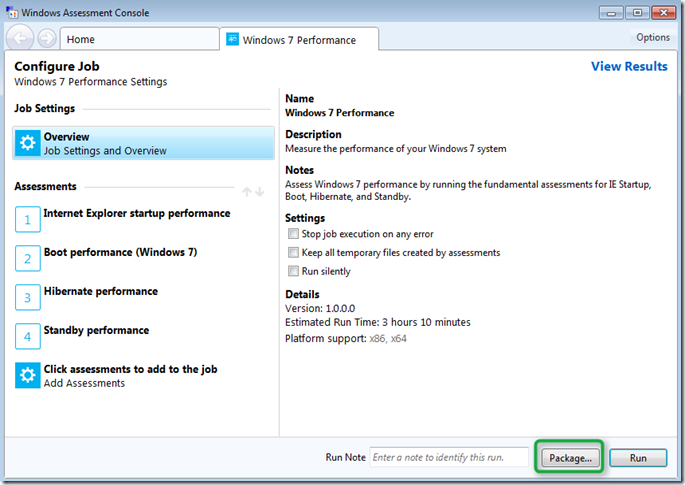Click the number 4 assessment icon
The image size is (685, 485).
28,336
